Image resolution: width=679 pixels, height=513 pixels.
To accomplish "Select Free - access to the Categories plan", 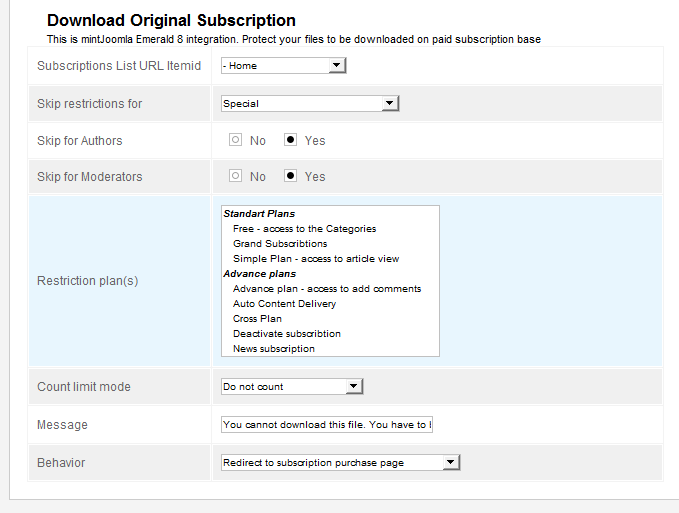I will (x=304, y=229).
